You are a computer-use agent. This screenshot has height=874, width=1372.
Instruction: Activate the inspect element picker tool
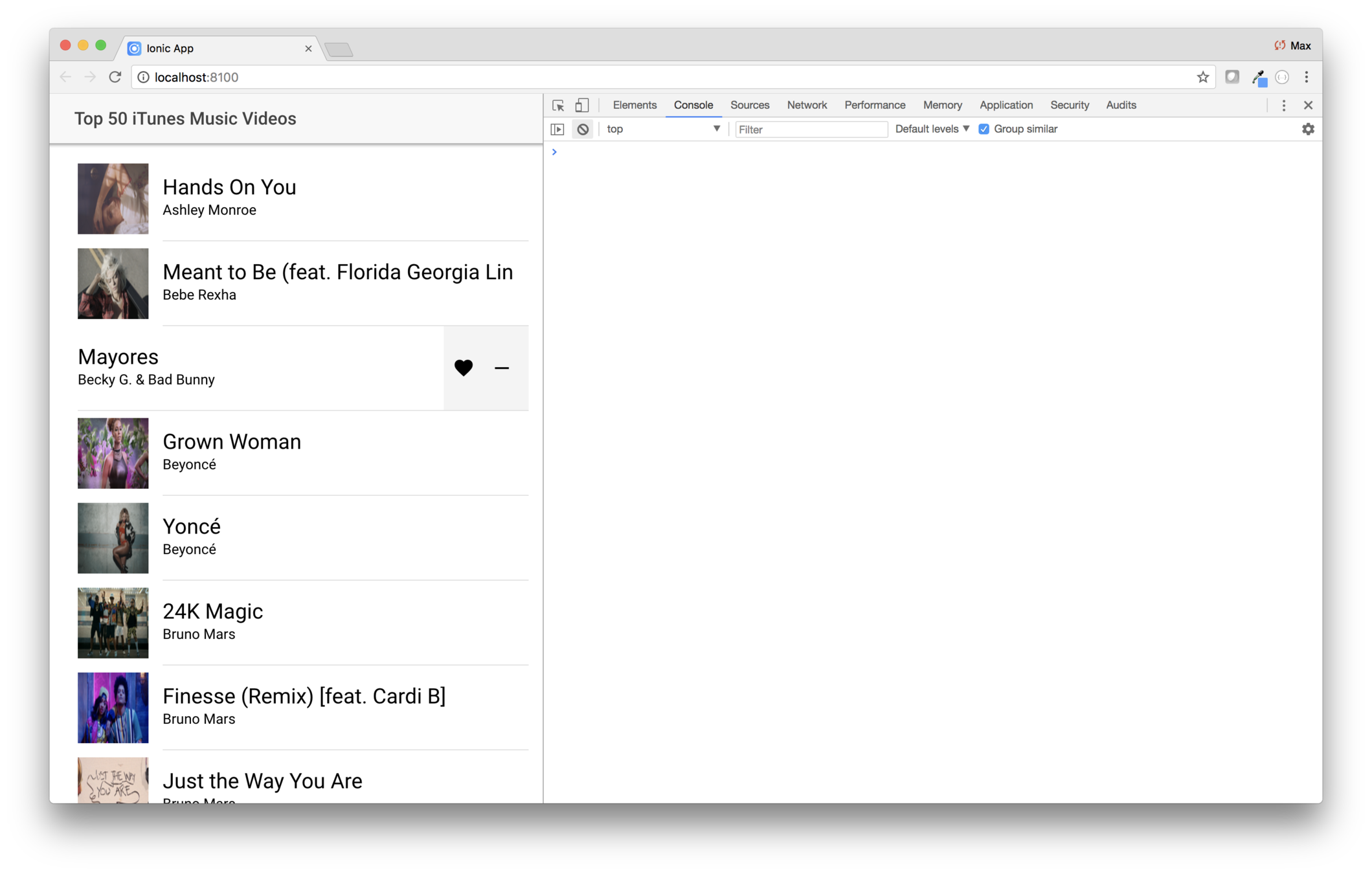pos(558,105)
